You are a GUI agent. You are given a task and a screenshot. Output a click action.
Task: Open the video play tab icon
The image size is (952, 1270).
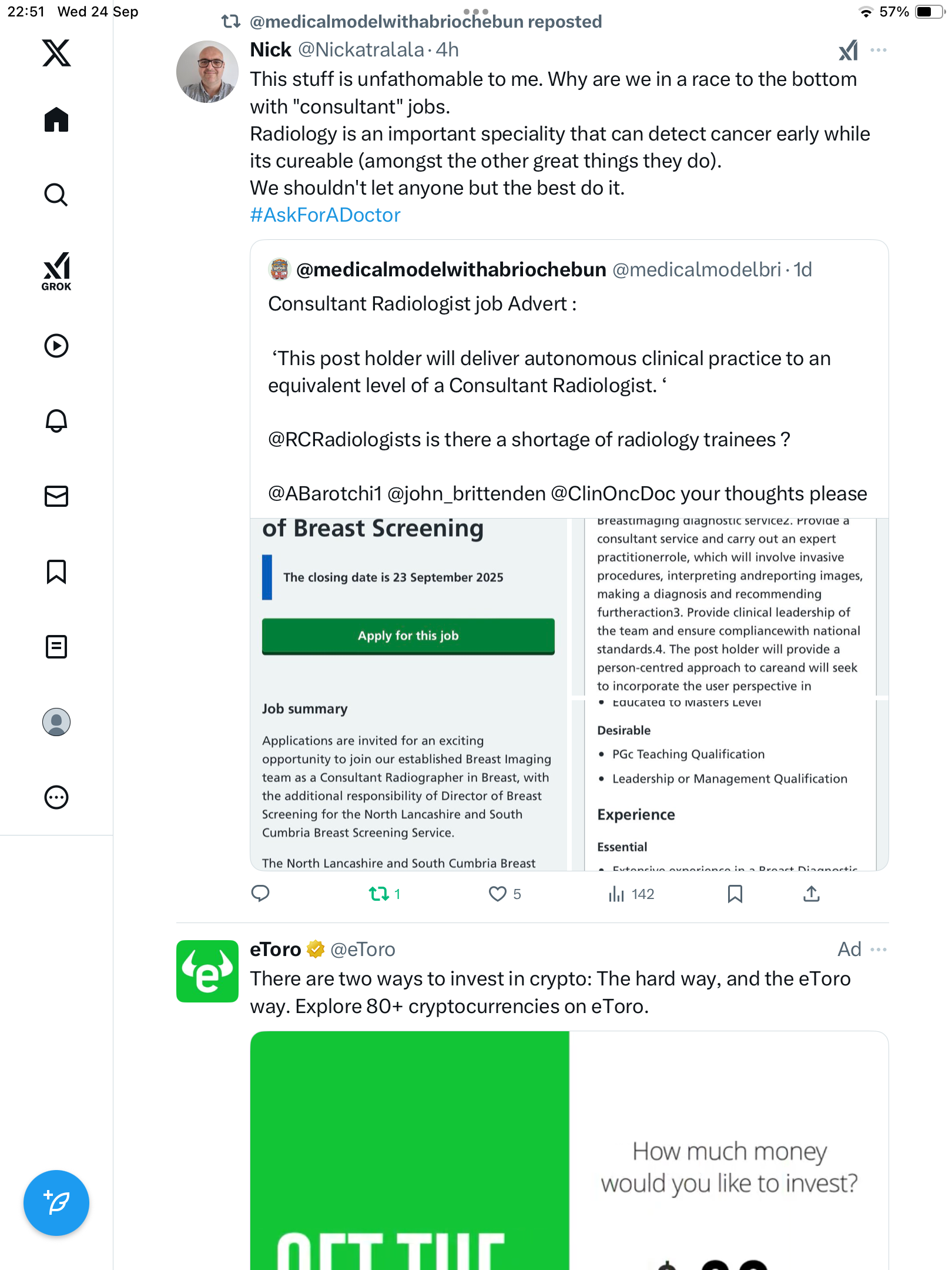(x=56, y=346)
